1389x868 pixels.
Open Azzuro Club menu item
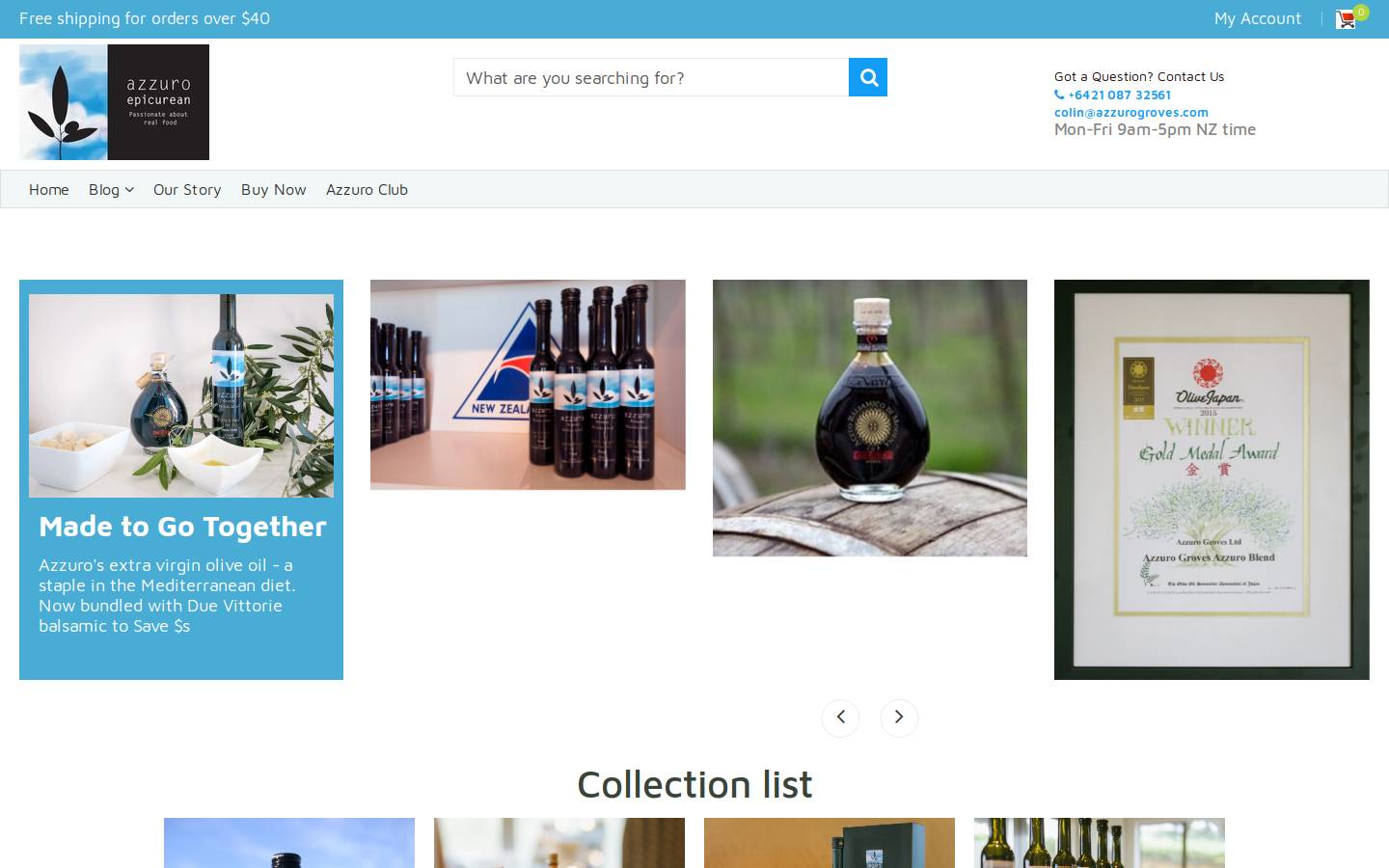(x=367, y=190)
